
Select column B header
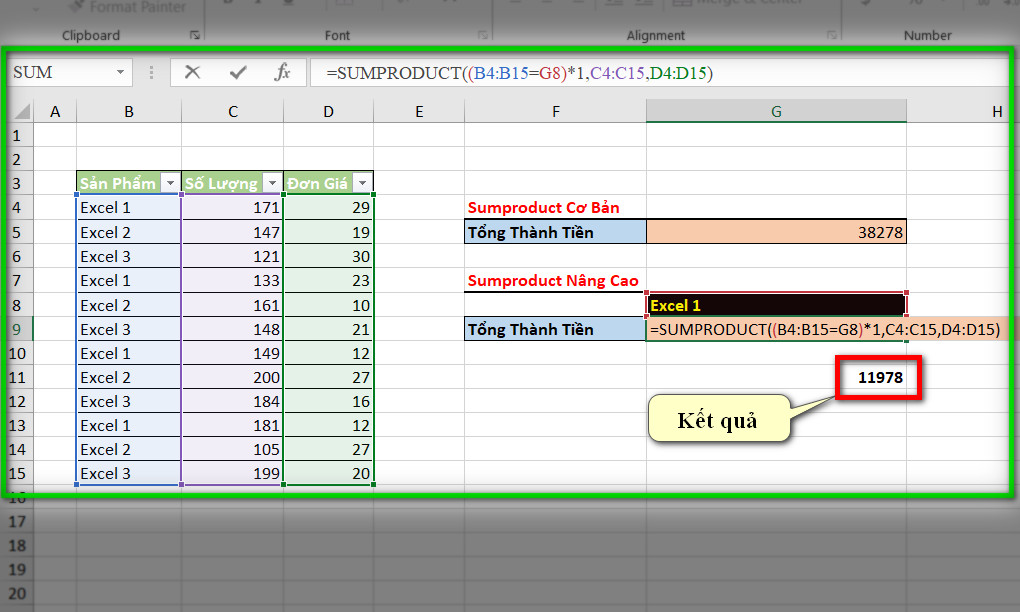click(x=129, y=111)
